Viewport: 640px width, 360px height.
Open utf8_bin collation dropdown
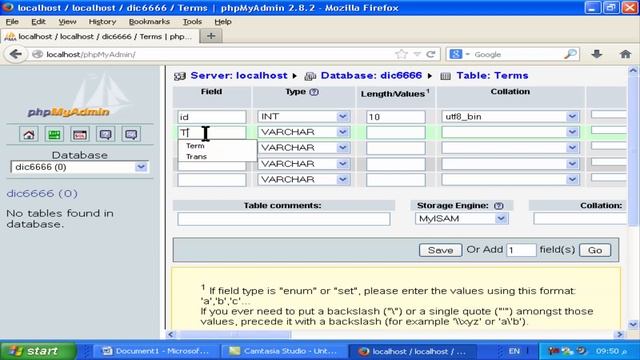click(572, 117)
